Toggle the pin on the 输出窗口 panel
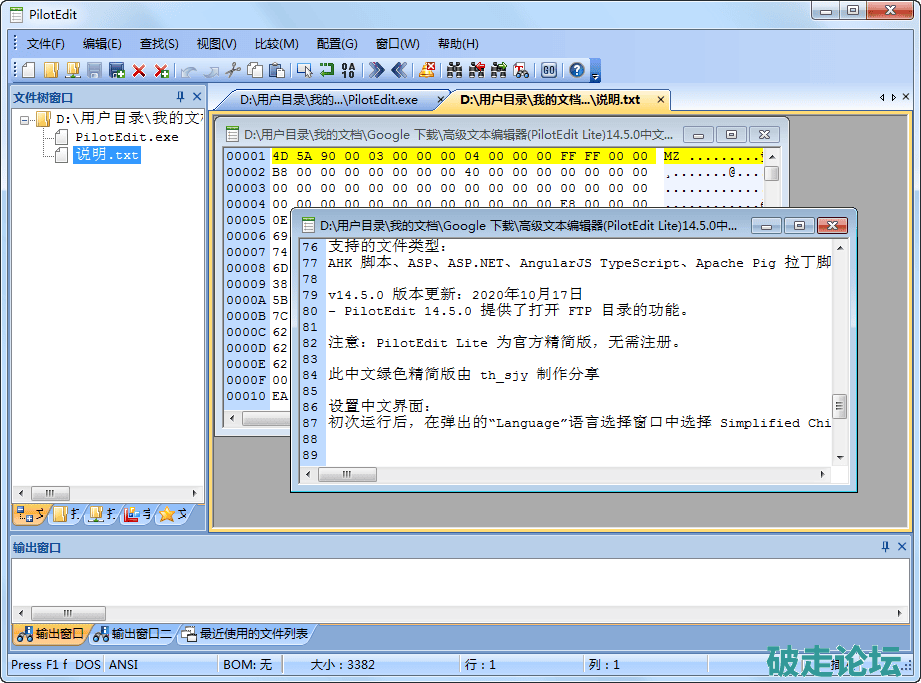The width and height of the screenshot is (921, 683). (x=885, y=547)
